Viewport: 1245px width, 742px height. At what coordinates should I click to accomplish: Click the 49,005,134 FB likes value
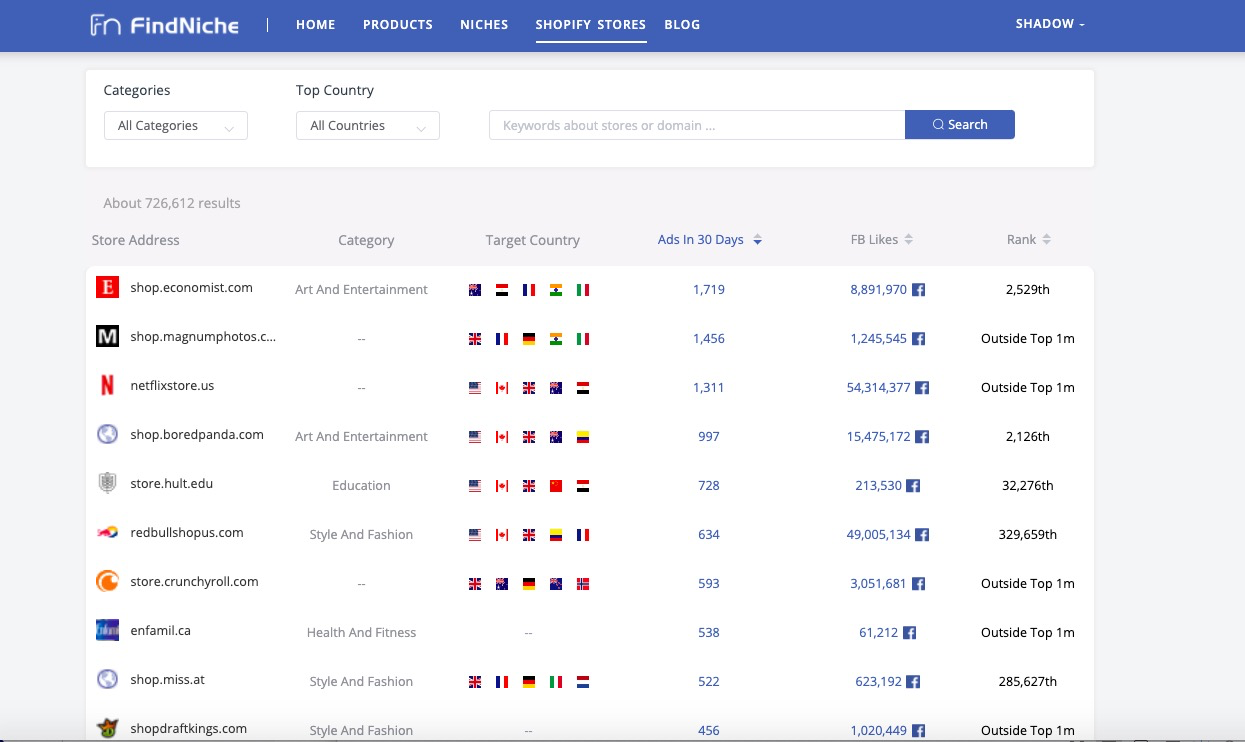pyautogui.click(x=879, y=535)
